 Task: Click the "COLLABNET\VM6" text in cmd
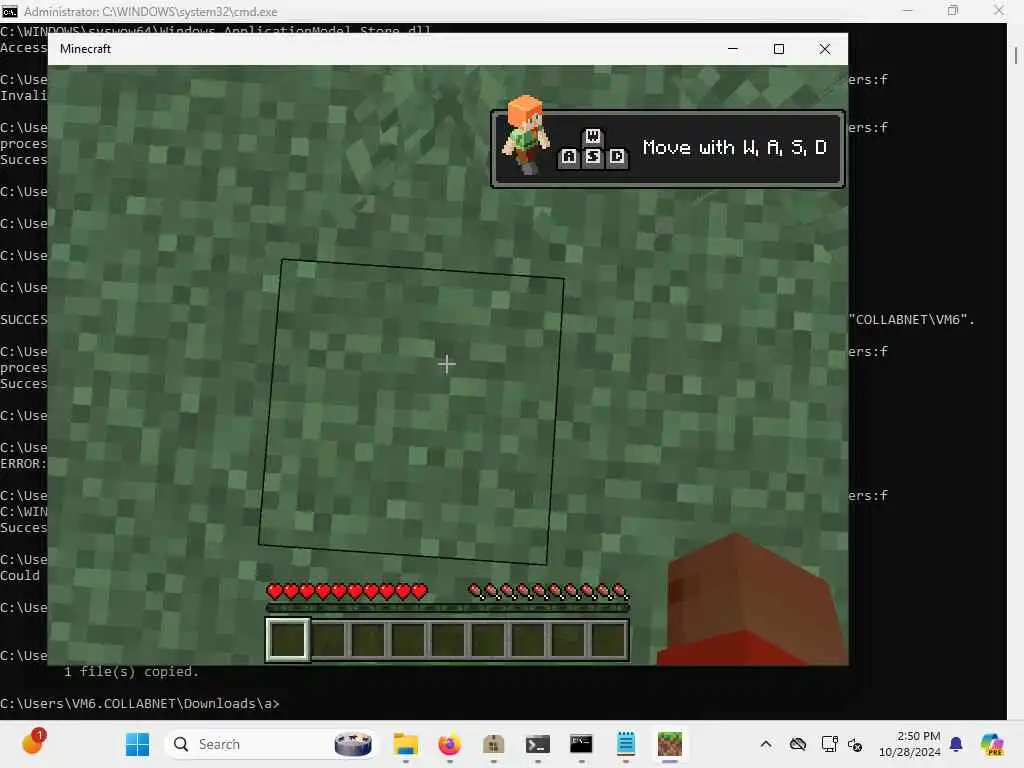[x=908, y=319]
